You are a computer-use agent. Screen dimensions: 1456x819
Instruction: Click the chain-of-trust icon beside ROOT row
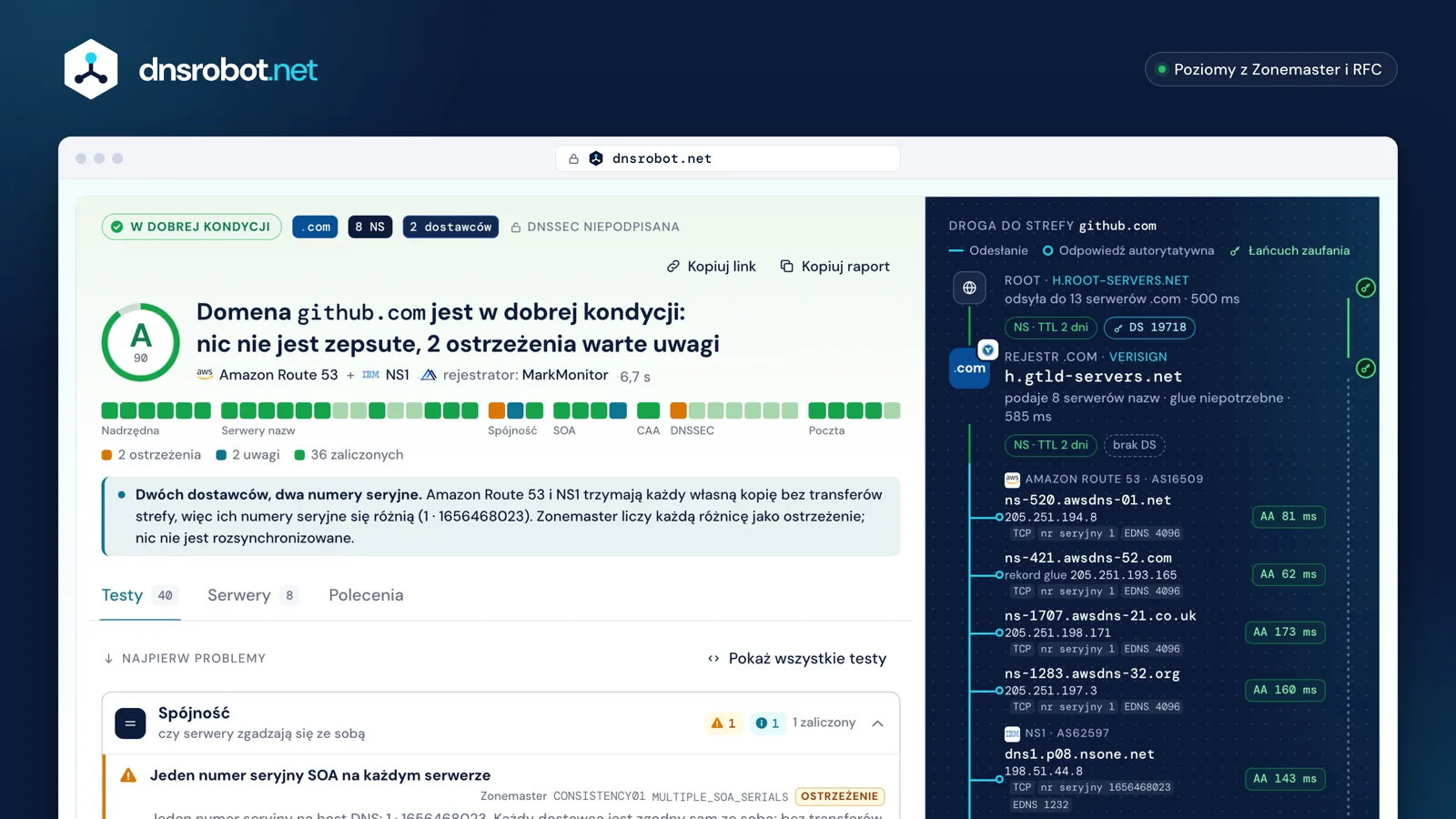coord(1366,288)
